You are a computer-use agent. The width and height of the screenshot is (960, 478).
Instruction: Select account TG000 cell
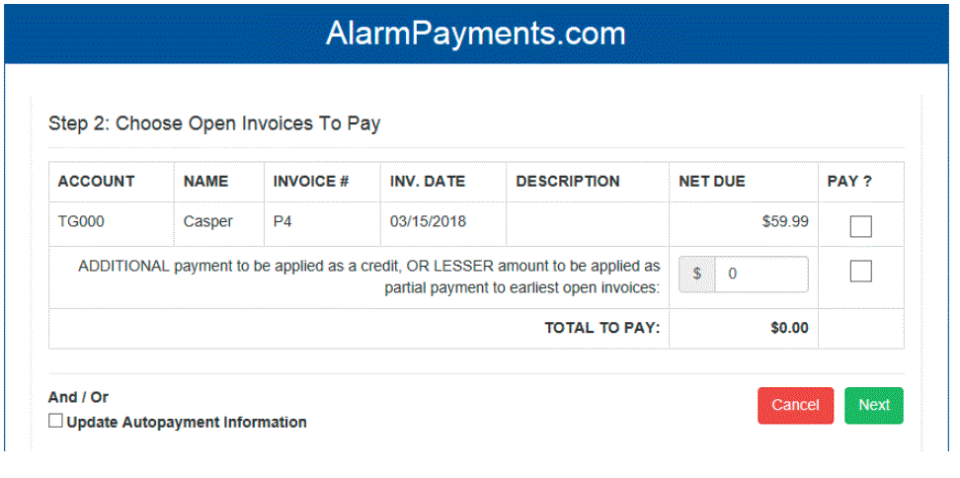click(81, 222)
